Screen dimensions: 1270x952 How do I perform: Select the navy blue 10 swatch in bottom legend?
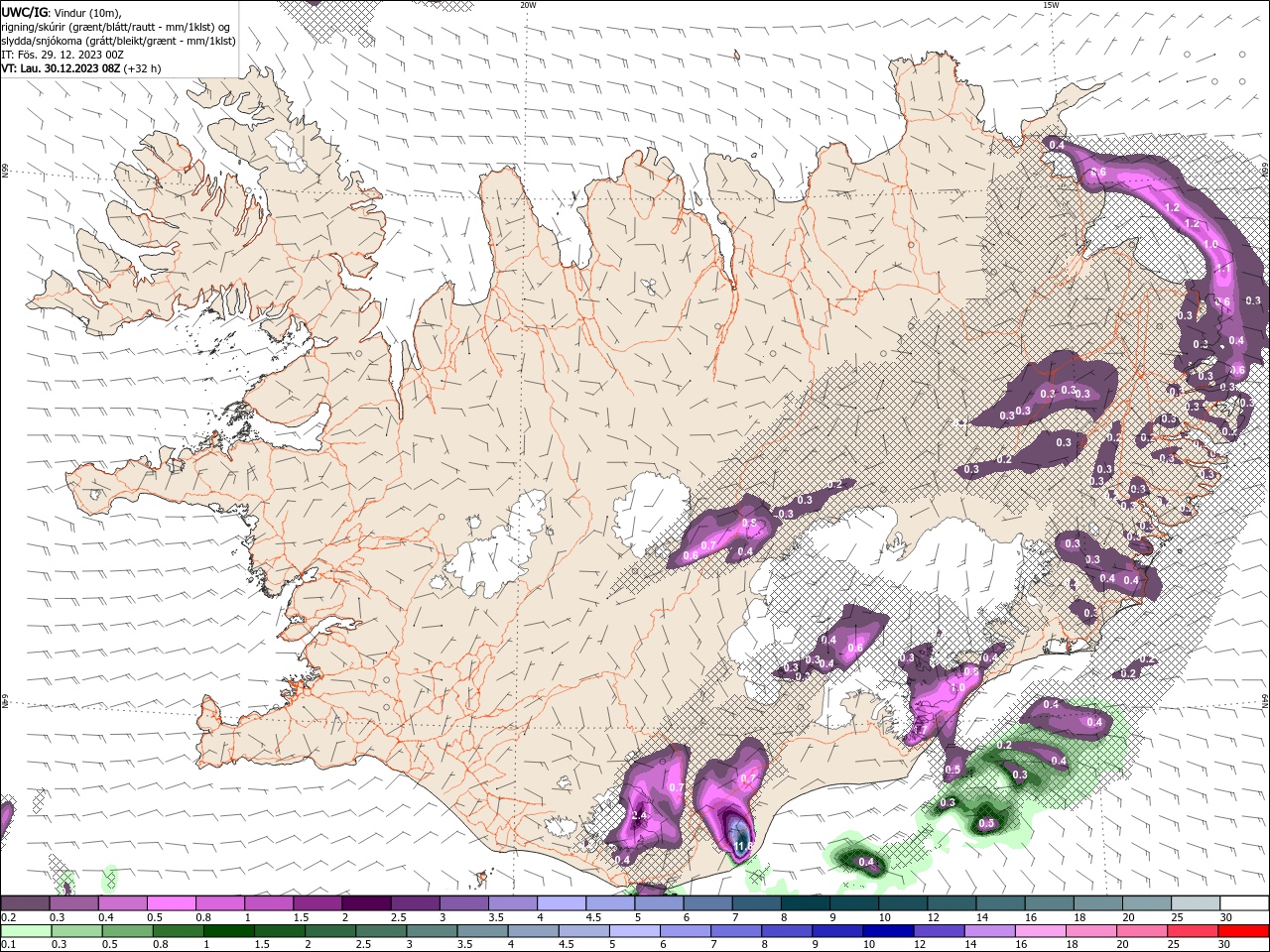tap(888, 931)
